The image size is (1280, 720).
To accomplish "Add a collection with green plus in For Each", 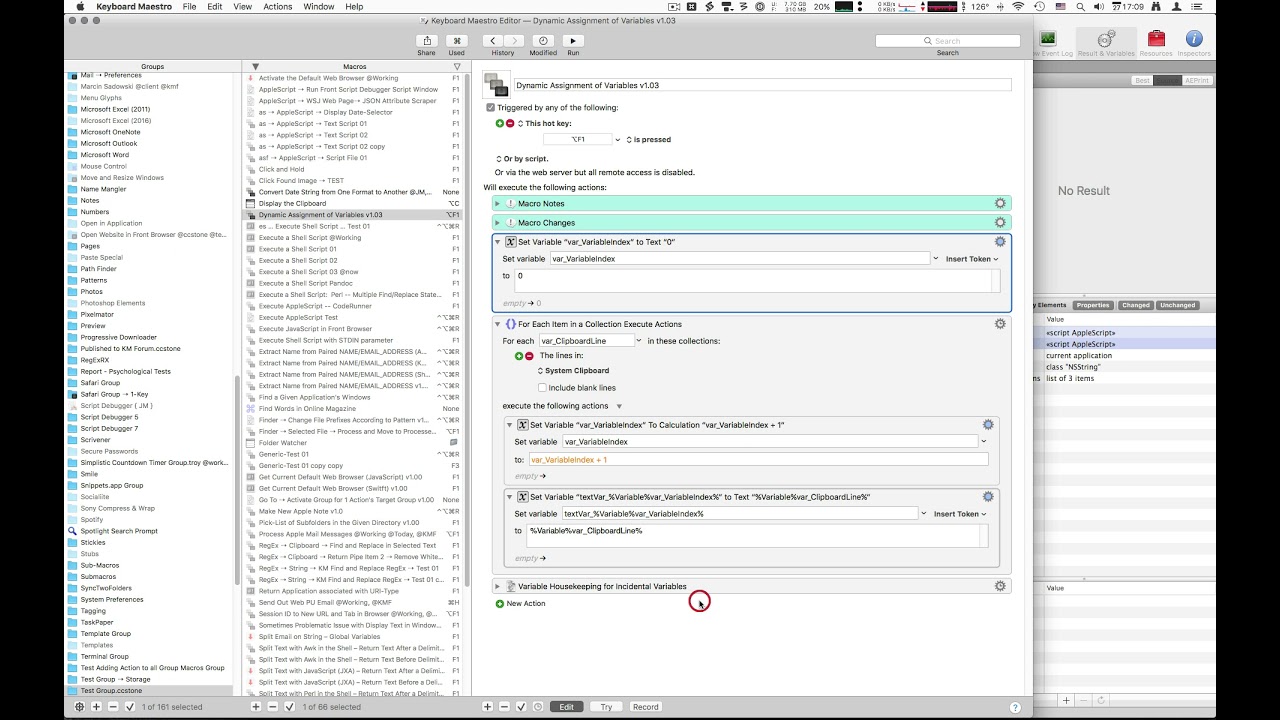I will pyautogui.click(x=519, y=355).
